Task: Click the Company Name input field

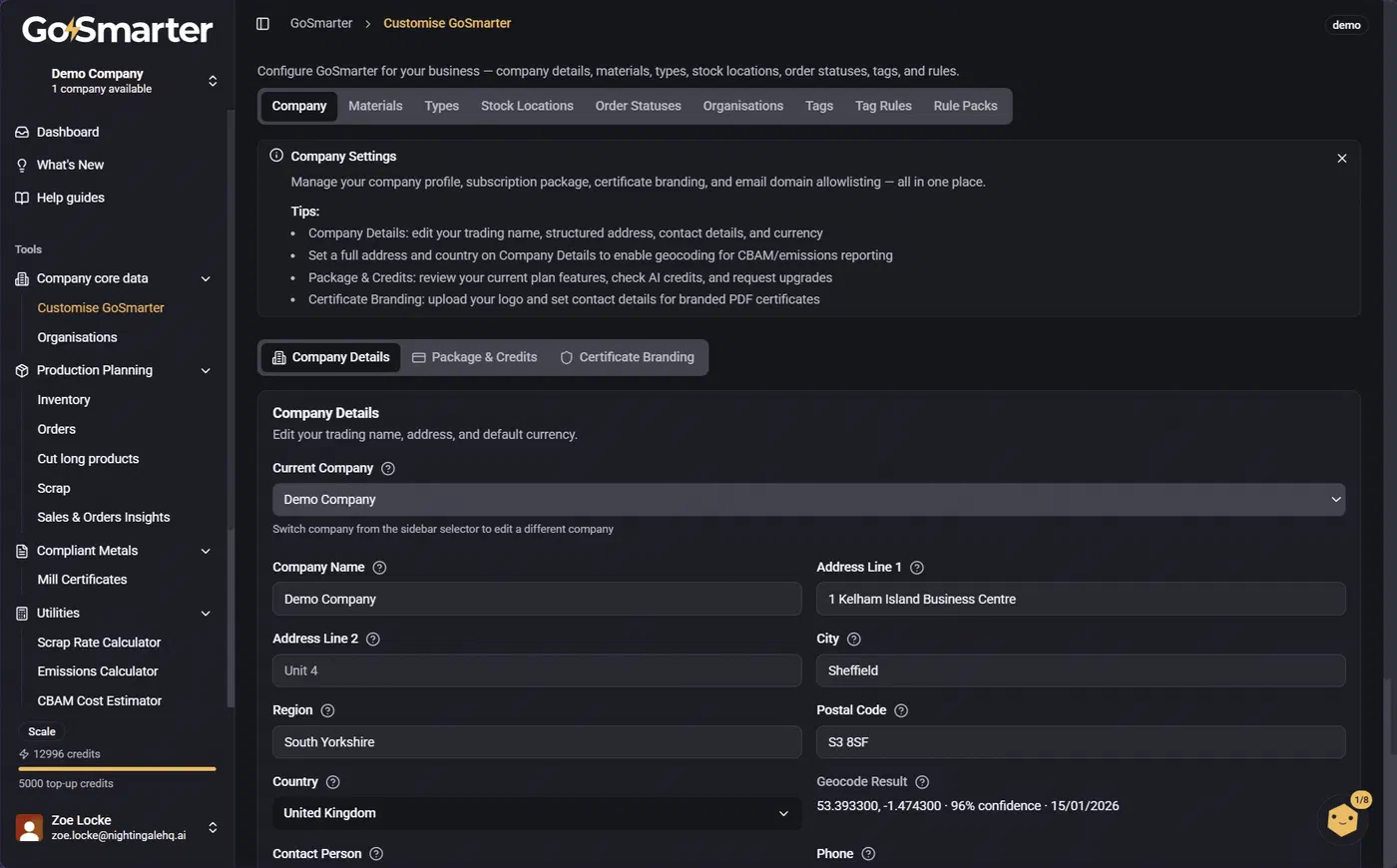Action: click(x=537, y=599)
